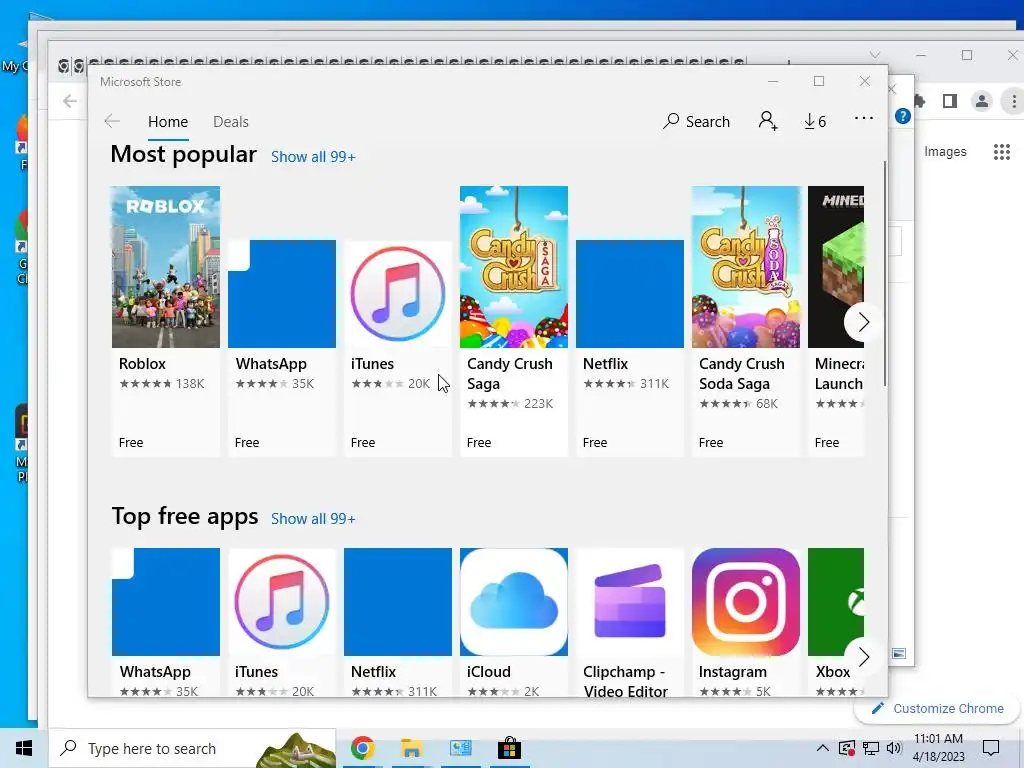This screenshot has width=1024, height=768.
Task: Click the taskbar search box
Action: point(192,748)
